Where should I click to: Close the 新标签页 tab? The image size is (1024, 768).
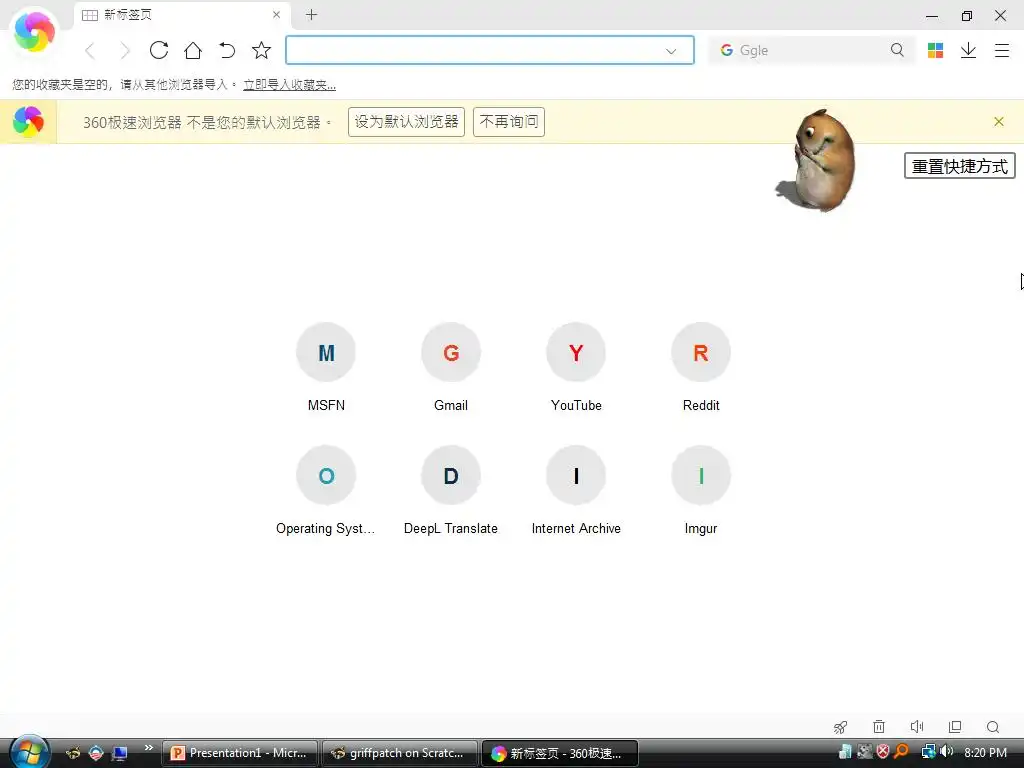click(x=276, y=14)
